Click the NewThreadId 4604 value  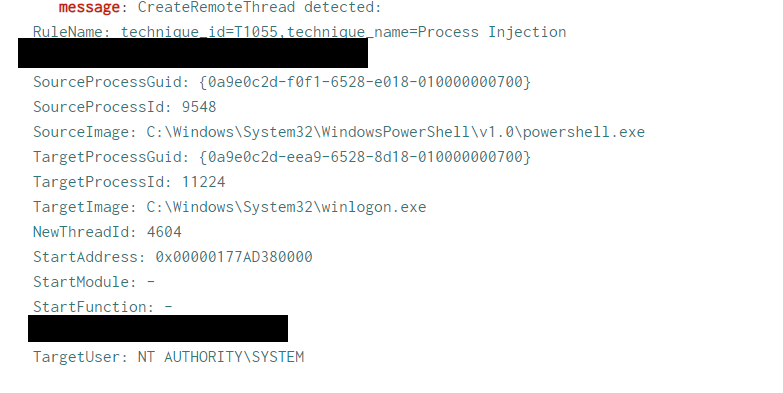point(164,232)
